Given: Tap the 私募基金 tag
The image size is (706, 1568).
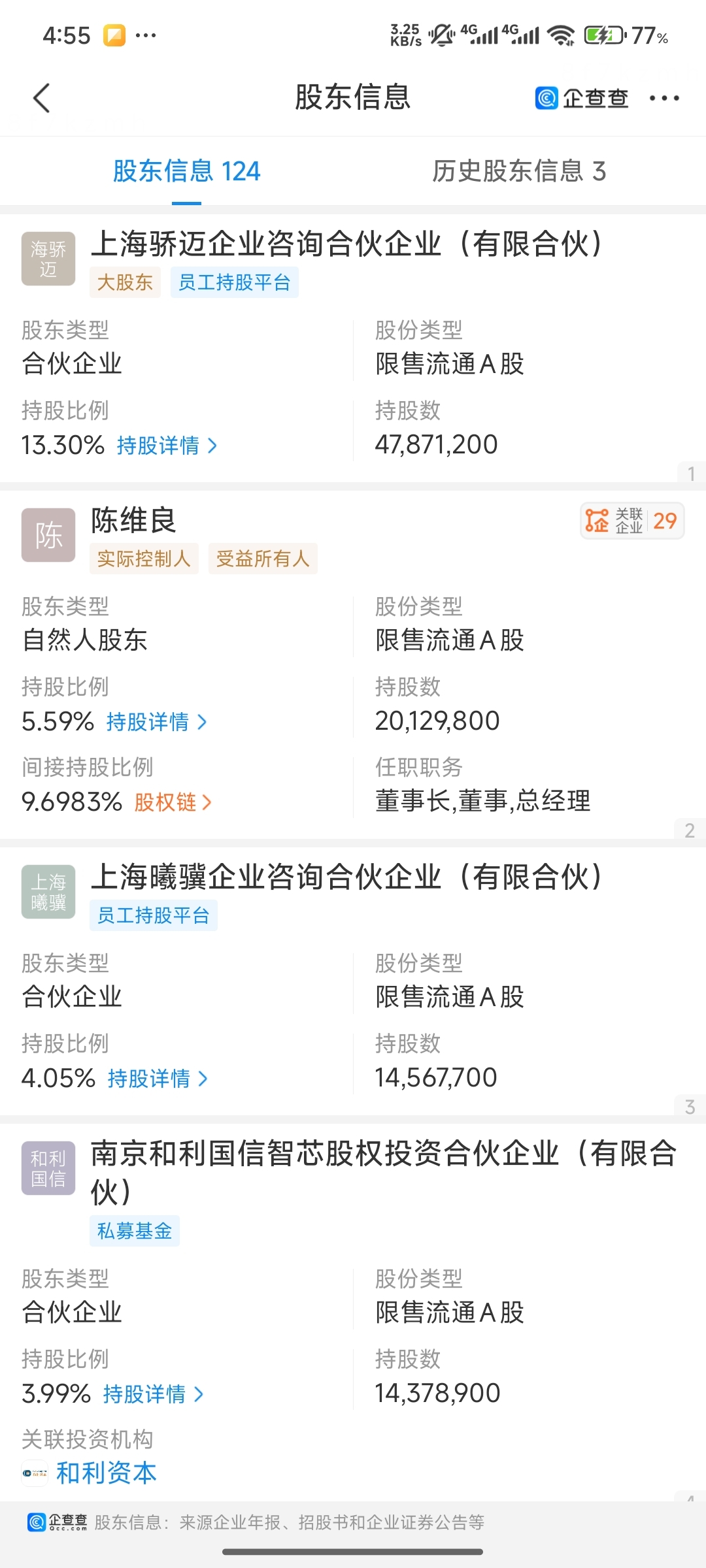Looking at the screenshot, I should pyautogui.click(x=135, y=1231).
